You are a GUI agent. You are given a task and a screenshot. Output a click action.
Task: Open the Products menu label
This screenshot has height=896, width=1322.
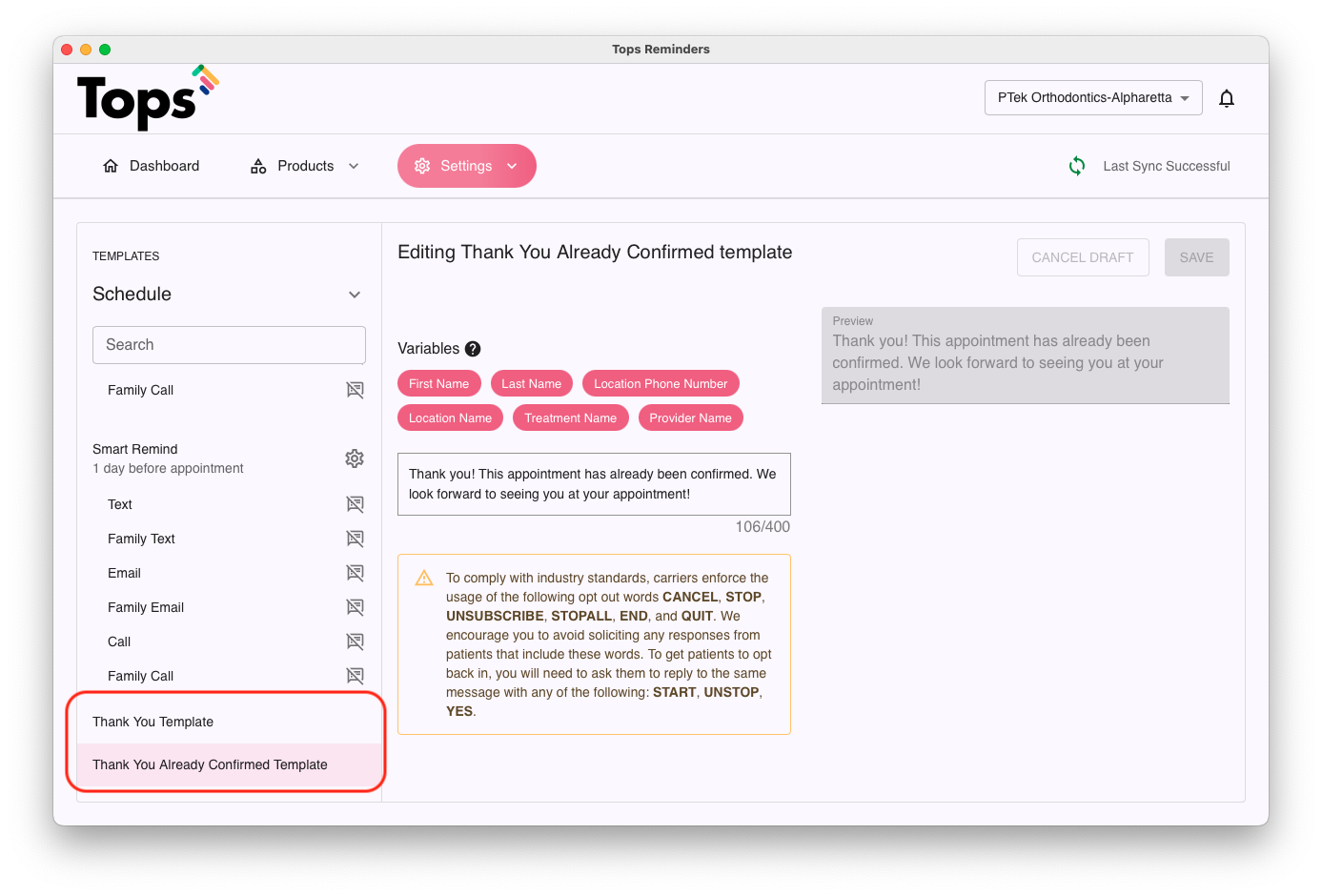(x=305, y=166)
